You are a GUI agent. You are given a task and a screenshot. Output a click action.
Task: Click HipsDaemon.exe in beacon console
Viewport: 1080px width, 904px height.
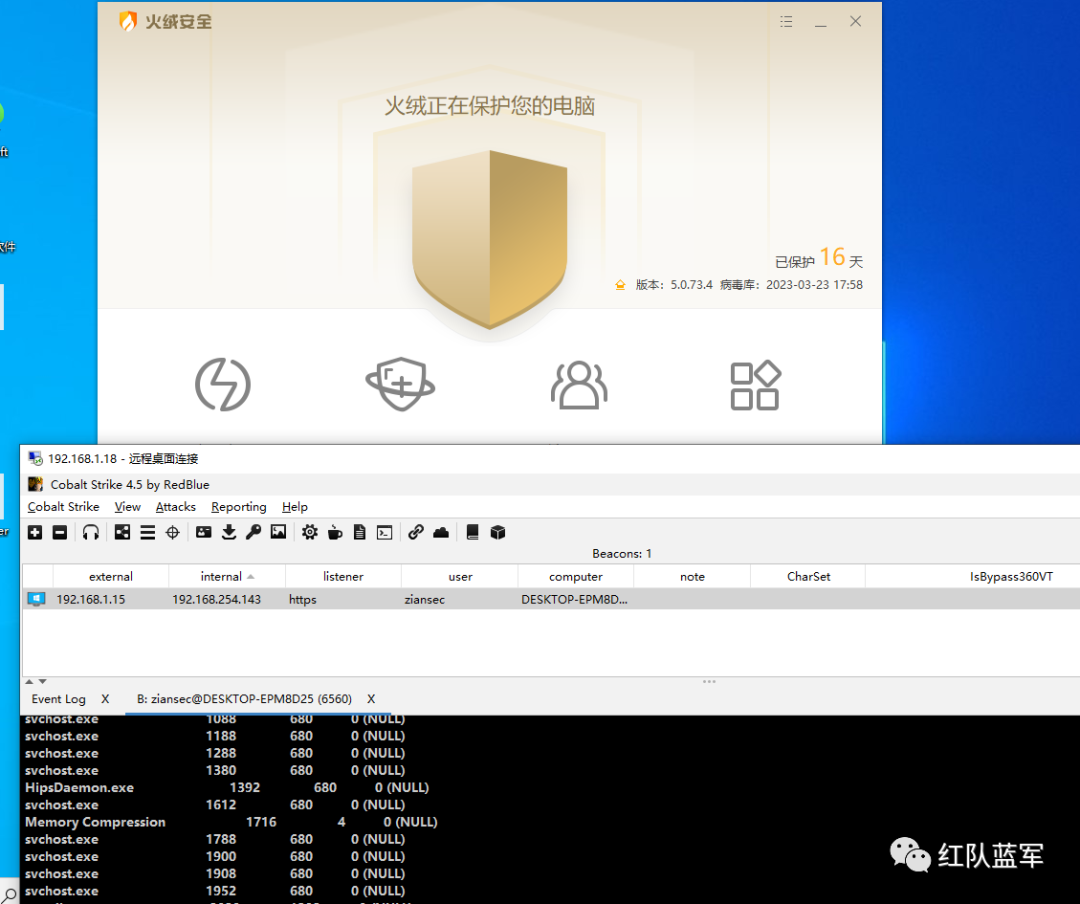click(79, 788)
